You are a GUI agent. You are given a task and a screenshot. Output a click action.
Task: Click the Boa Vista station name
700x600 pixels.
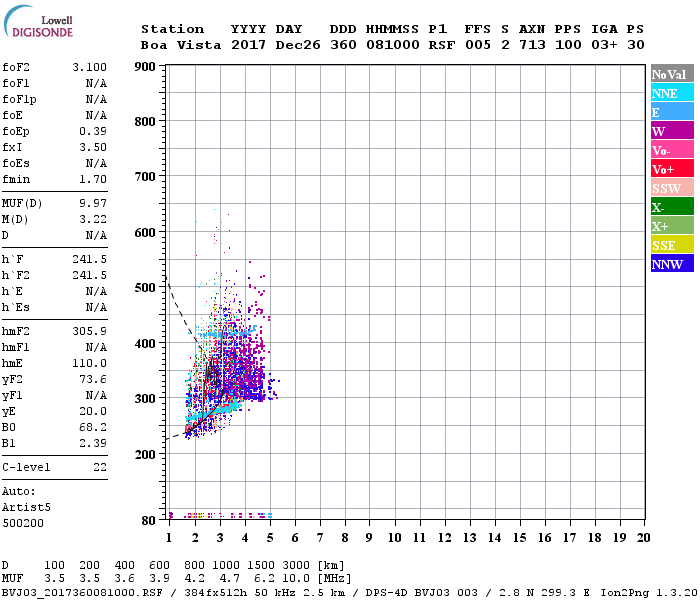pyautogui.click(x=181, y=45)
